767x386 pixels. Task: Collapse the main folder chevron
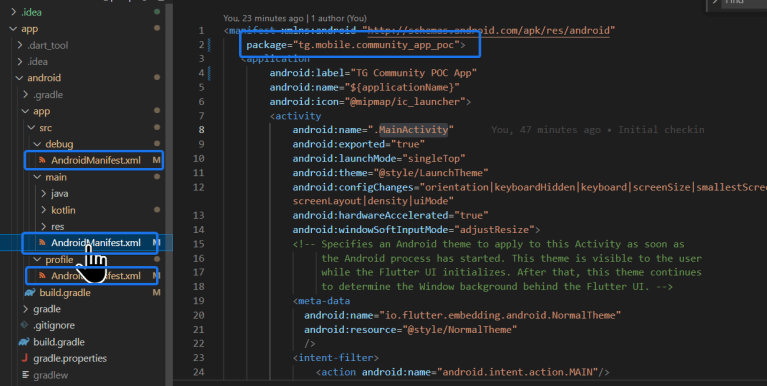click(38, 177)
